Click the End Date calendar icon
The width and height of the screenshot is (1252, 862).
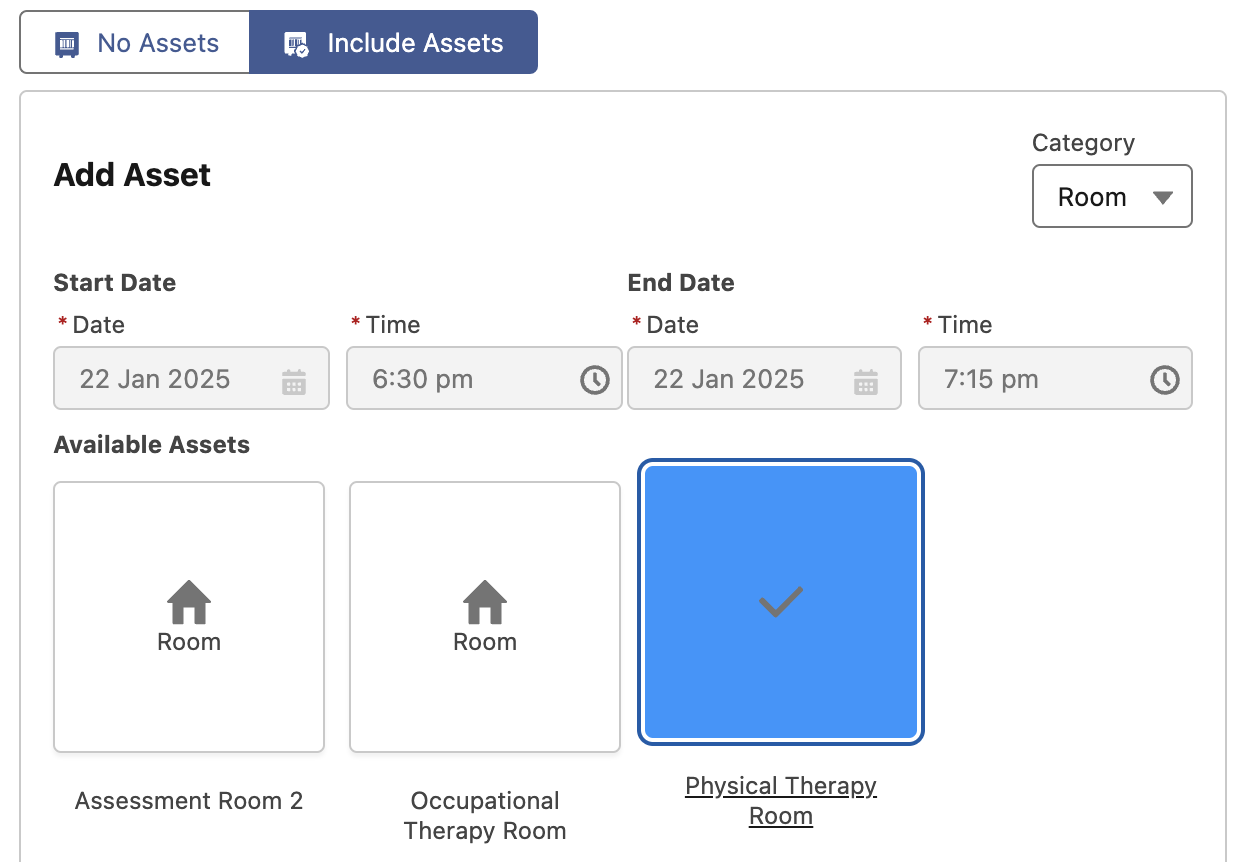click(x=866, y=381)
